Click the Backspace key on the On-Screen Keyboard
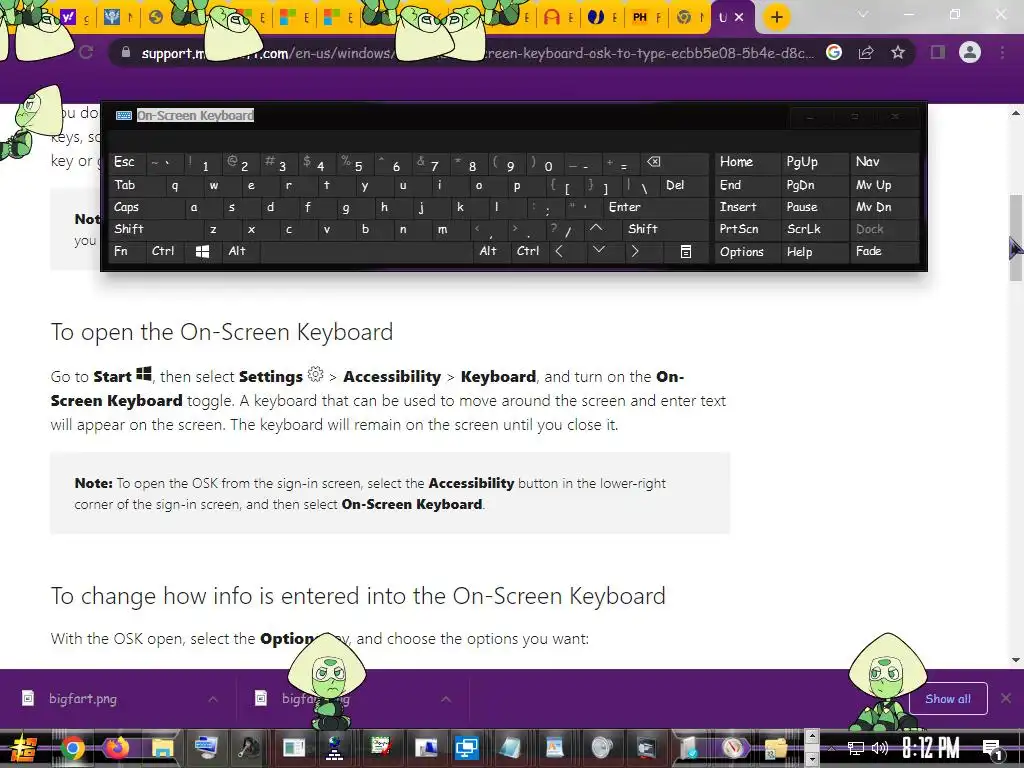The height and width of the screenshot is (768, 1024). click(654, 162)
